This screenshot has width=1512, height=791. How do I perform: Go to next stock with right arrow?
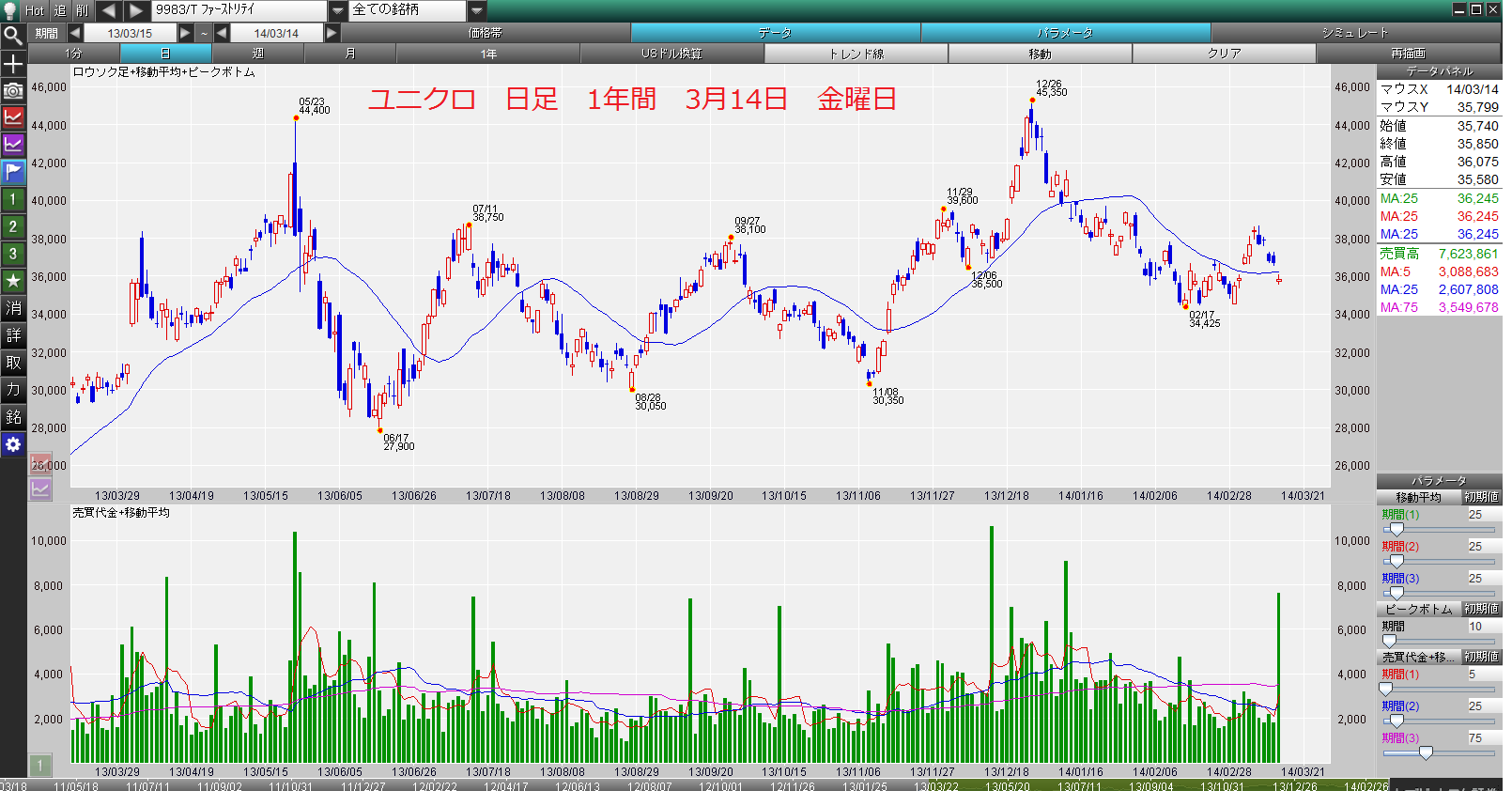(x=136, y=10)
